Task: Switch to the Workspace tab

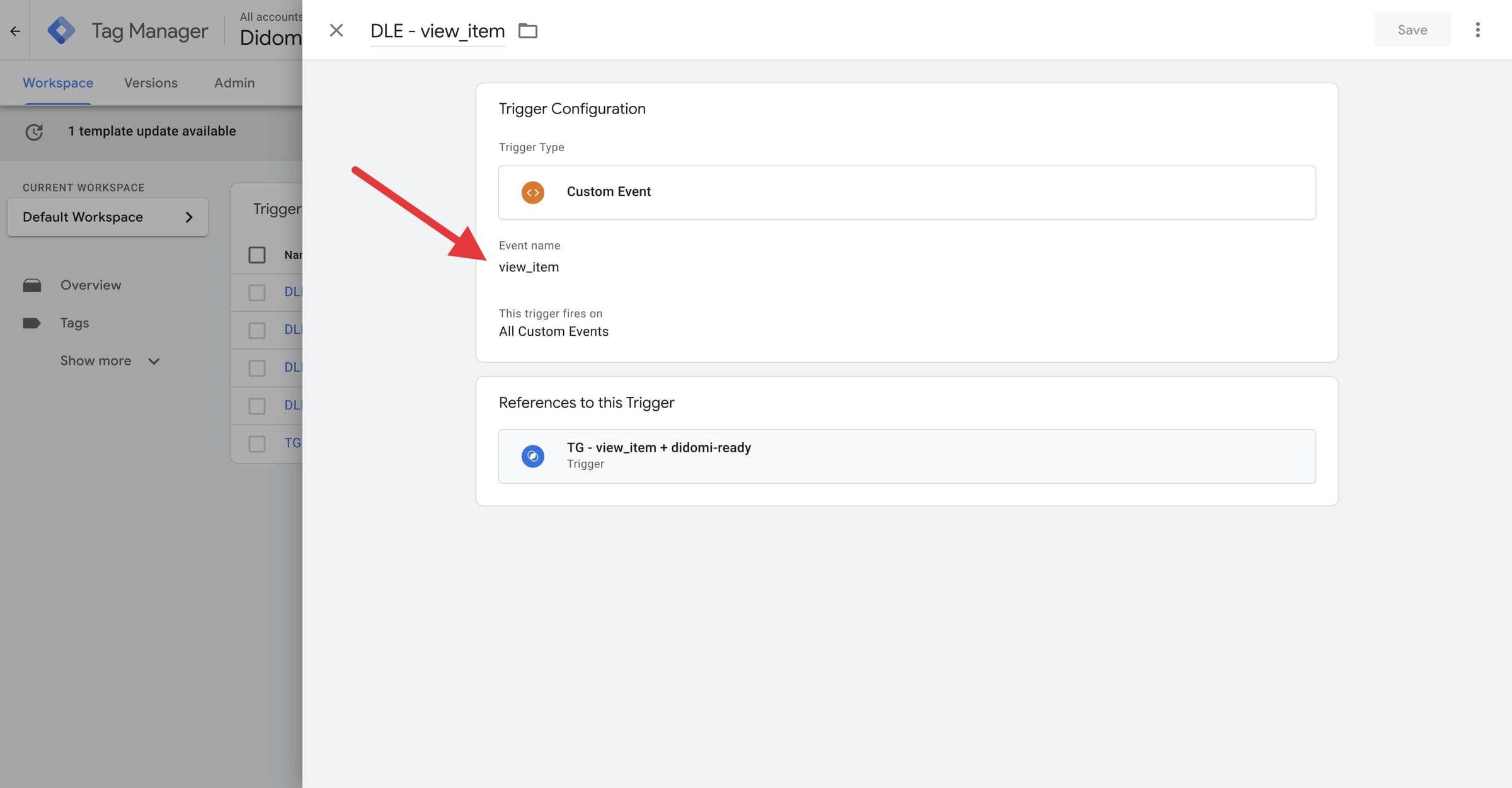Action: 58,83
